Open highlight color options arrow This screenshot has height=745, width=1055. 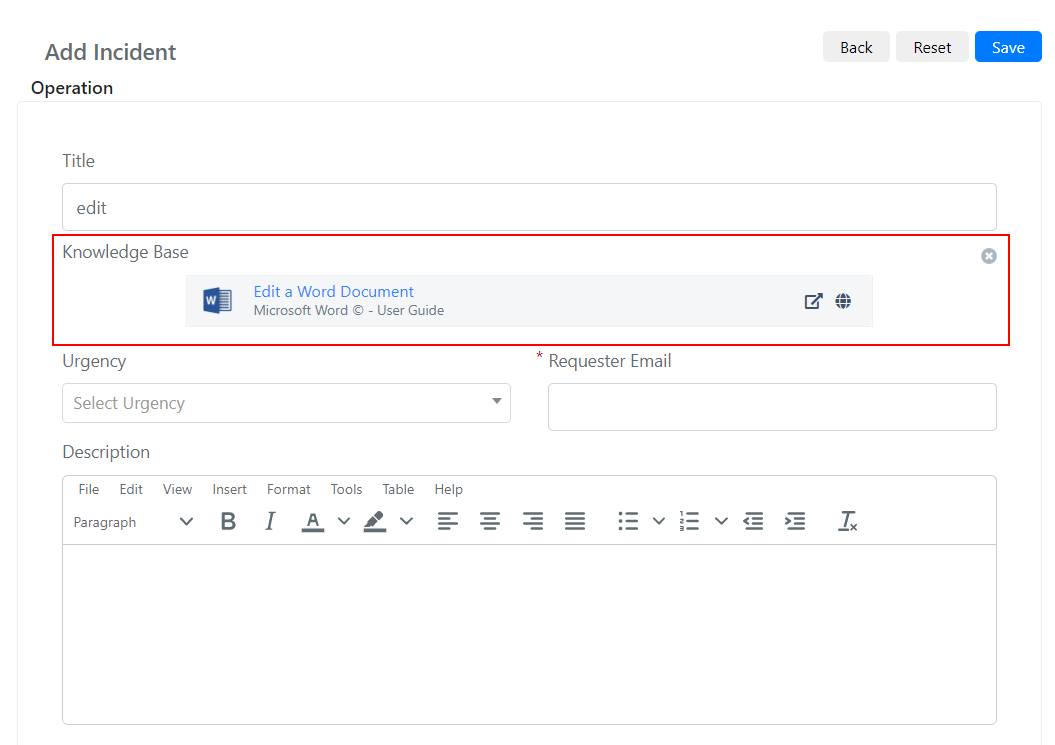[x=406, y=522]
